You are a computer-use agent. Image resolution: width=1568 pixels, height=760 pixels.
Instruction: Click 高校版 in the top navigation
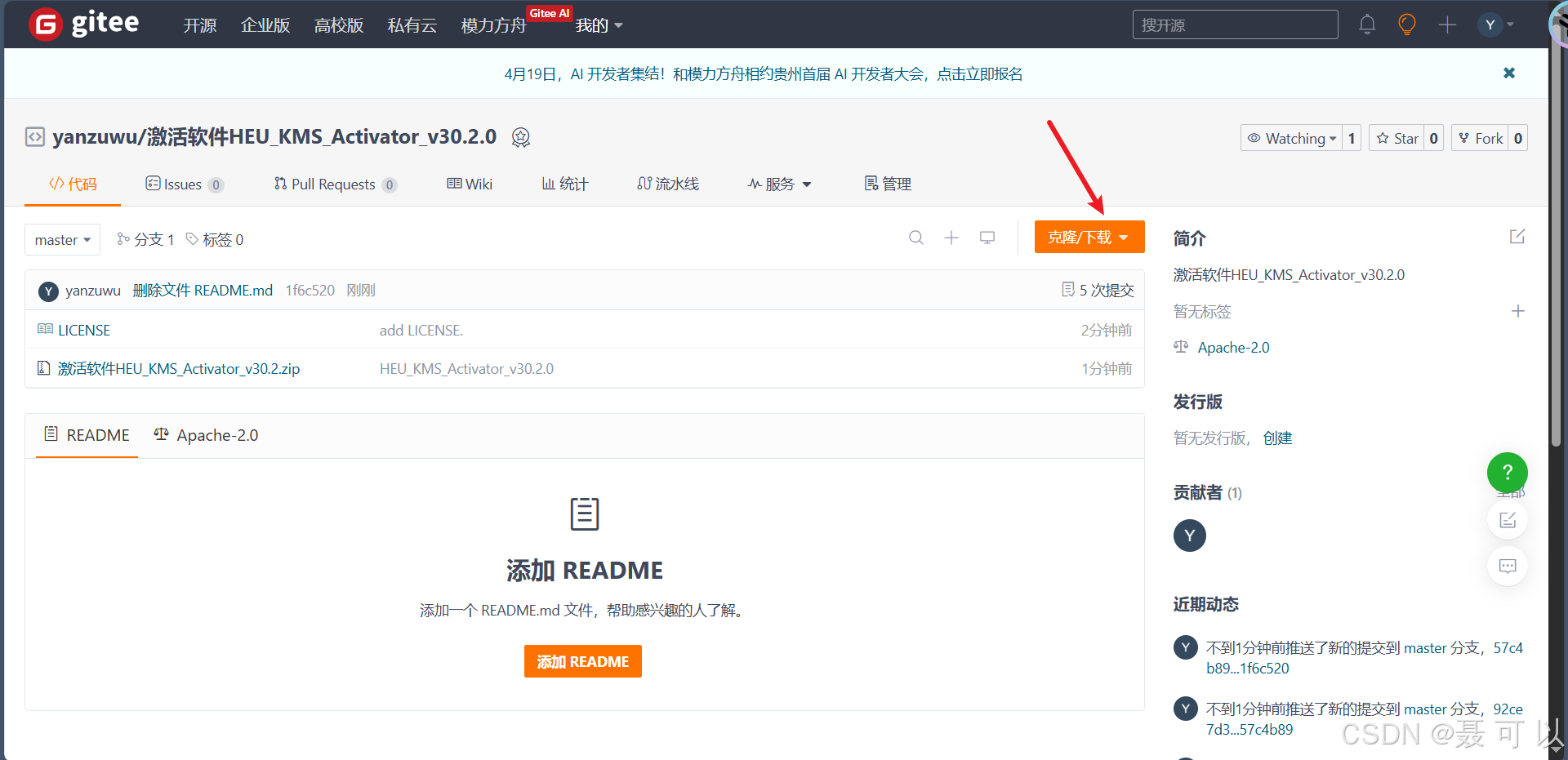pos(339,25)
